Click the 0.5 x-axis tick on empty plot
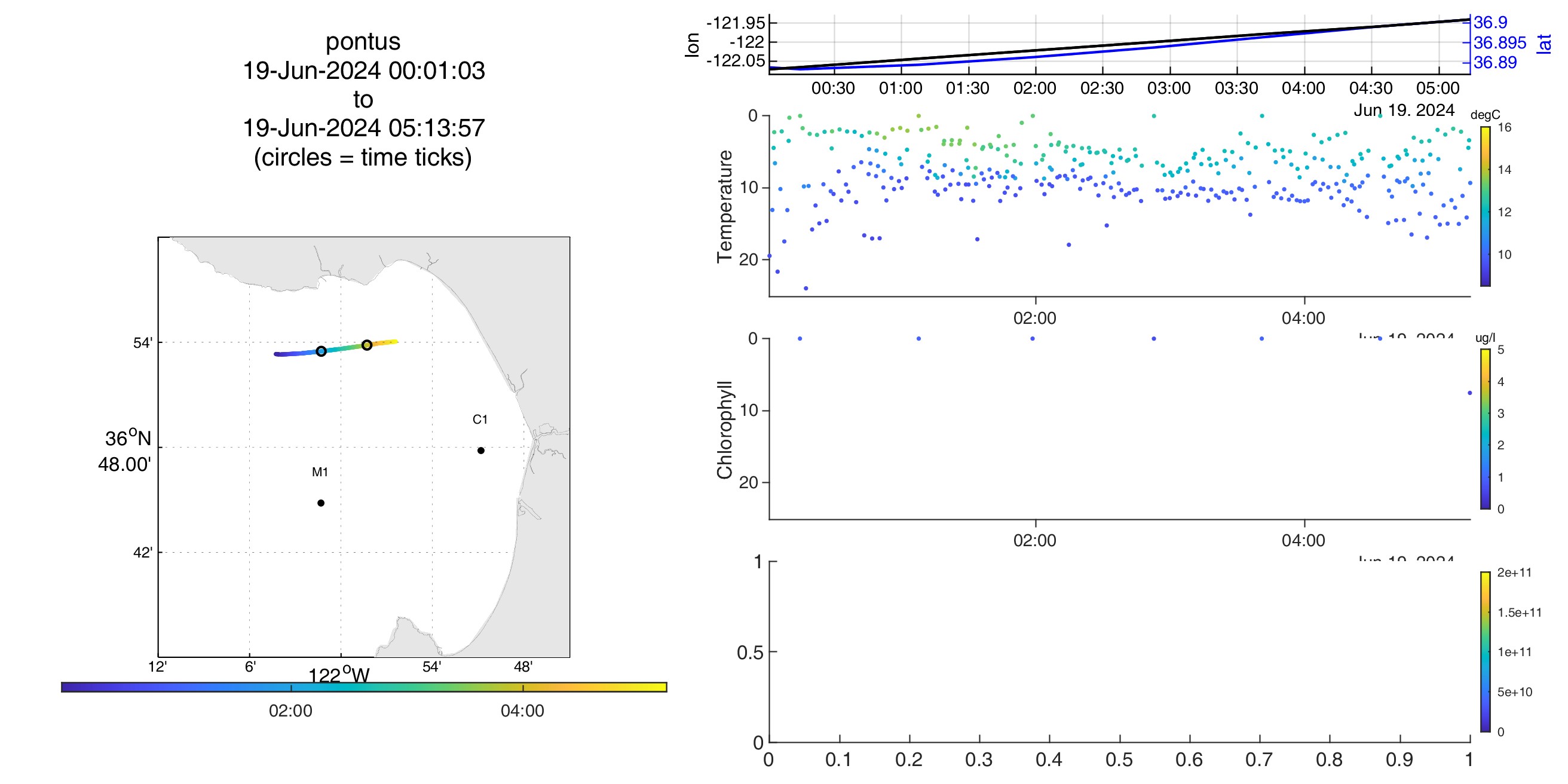 1119,759
